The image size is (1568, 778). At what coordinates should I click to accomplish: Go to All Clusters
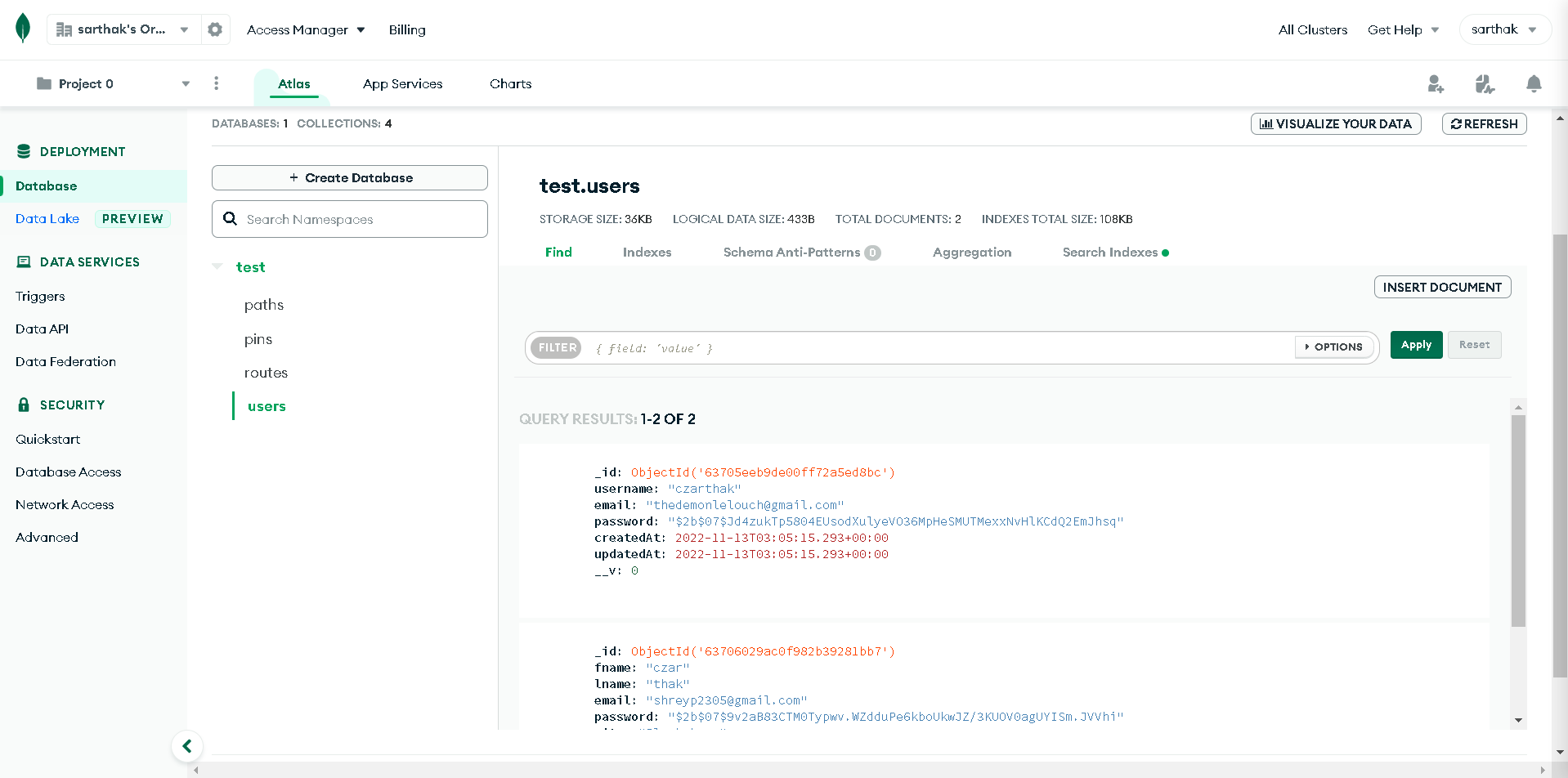1312,29
